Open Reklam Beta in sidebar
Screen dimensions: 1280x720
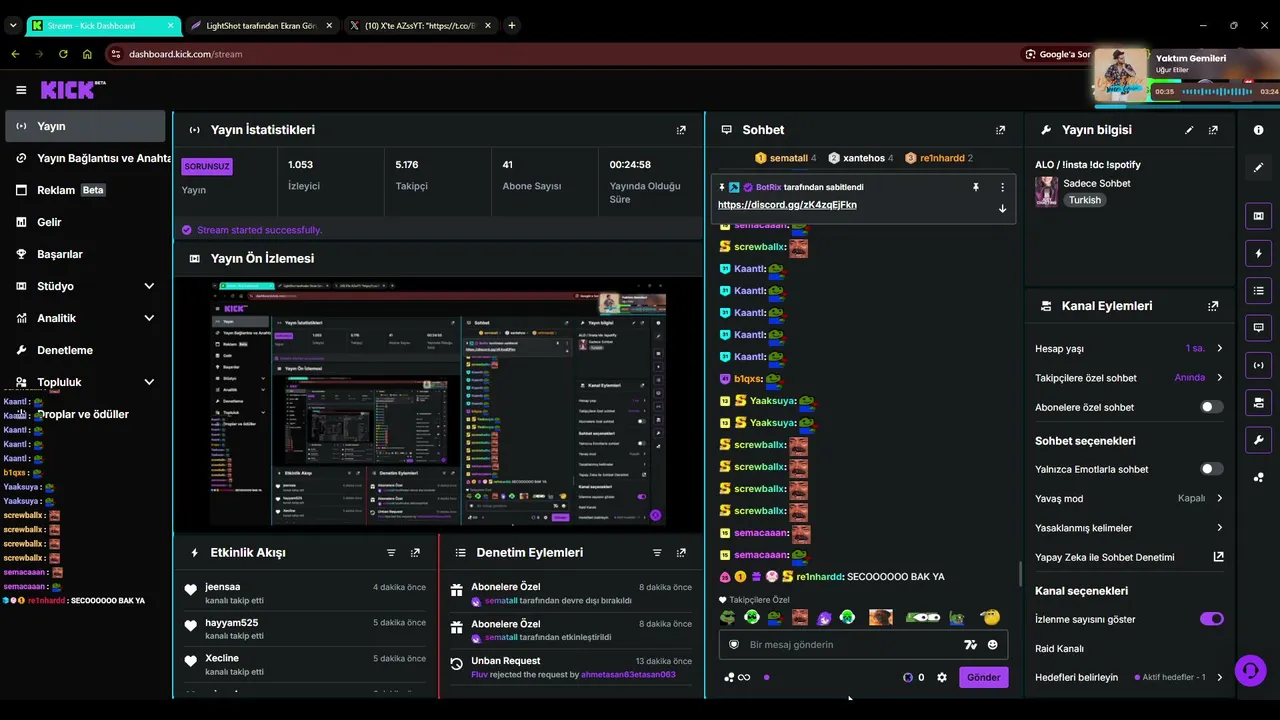tap(85, 190)
